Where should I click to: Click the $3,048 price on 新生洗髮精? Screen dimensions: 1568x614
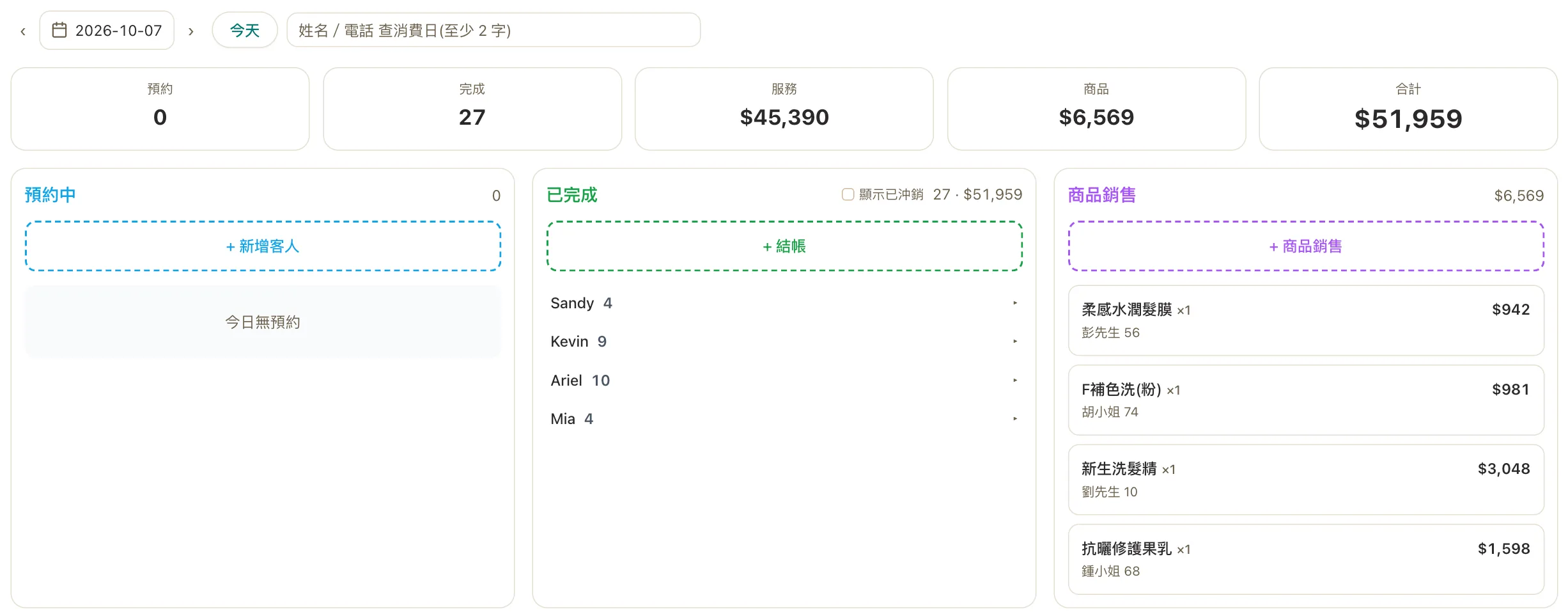[x=1503, y=469]
